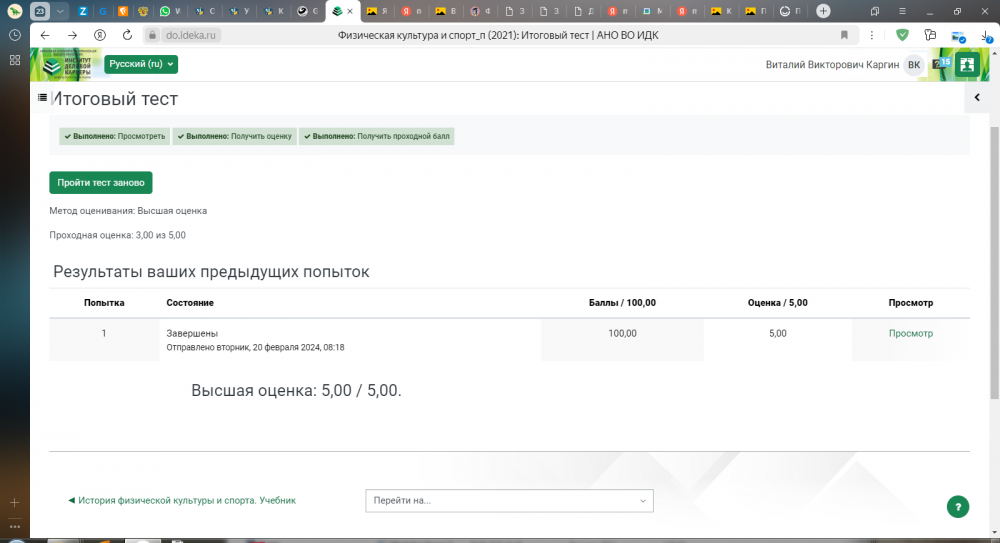Open the browser extensions icon
The width and height of the screenshot is (1000, 543).
click(x=930, y=35)
